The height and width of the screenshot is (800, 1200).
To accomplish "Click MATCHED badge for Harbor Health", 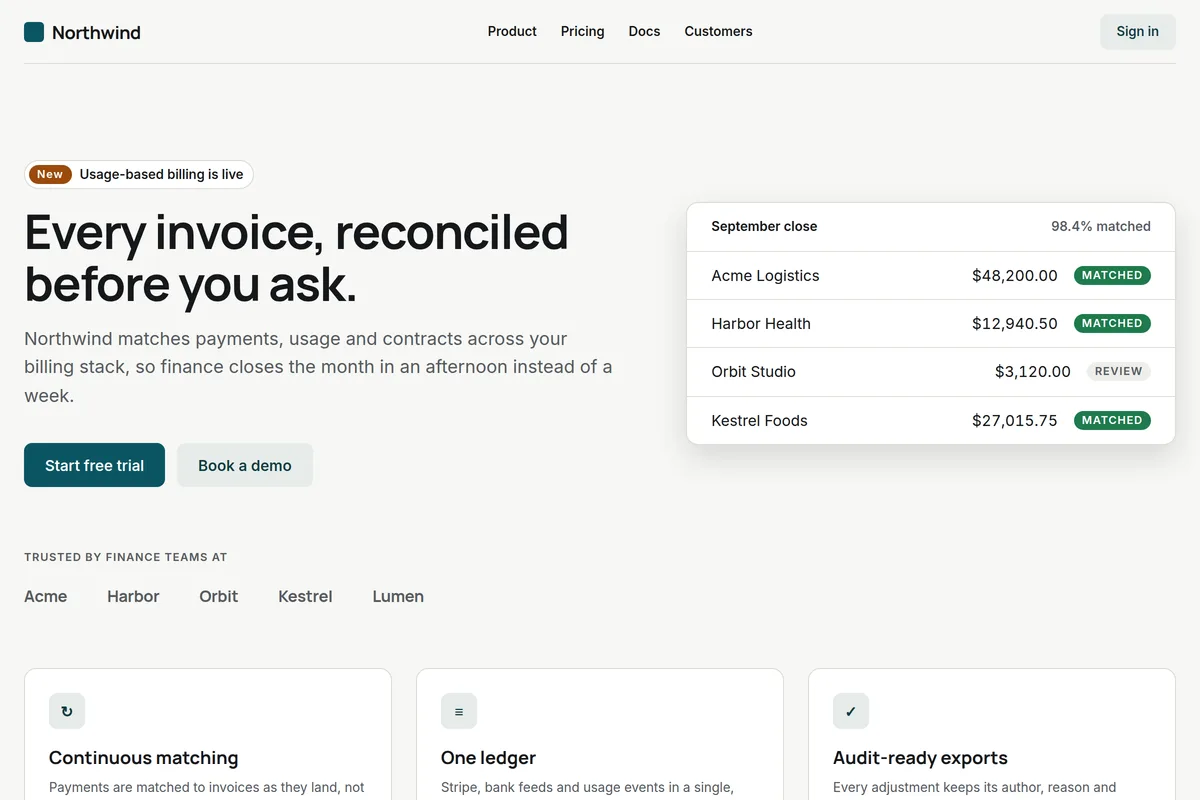I will 1112,323.
